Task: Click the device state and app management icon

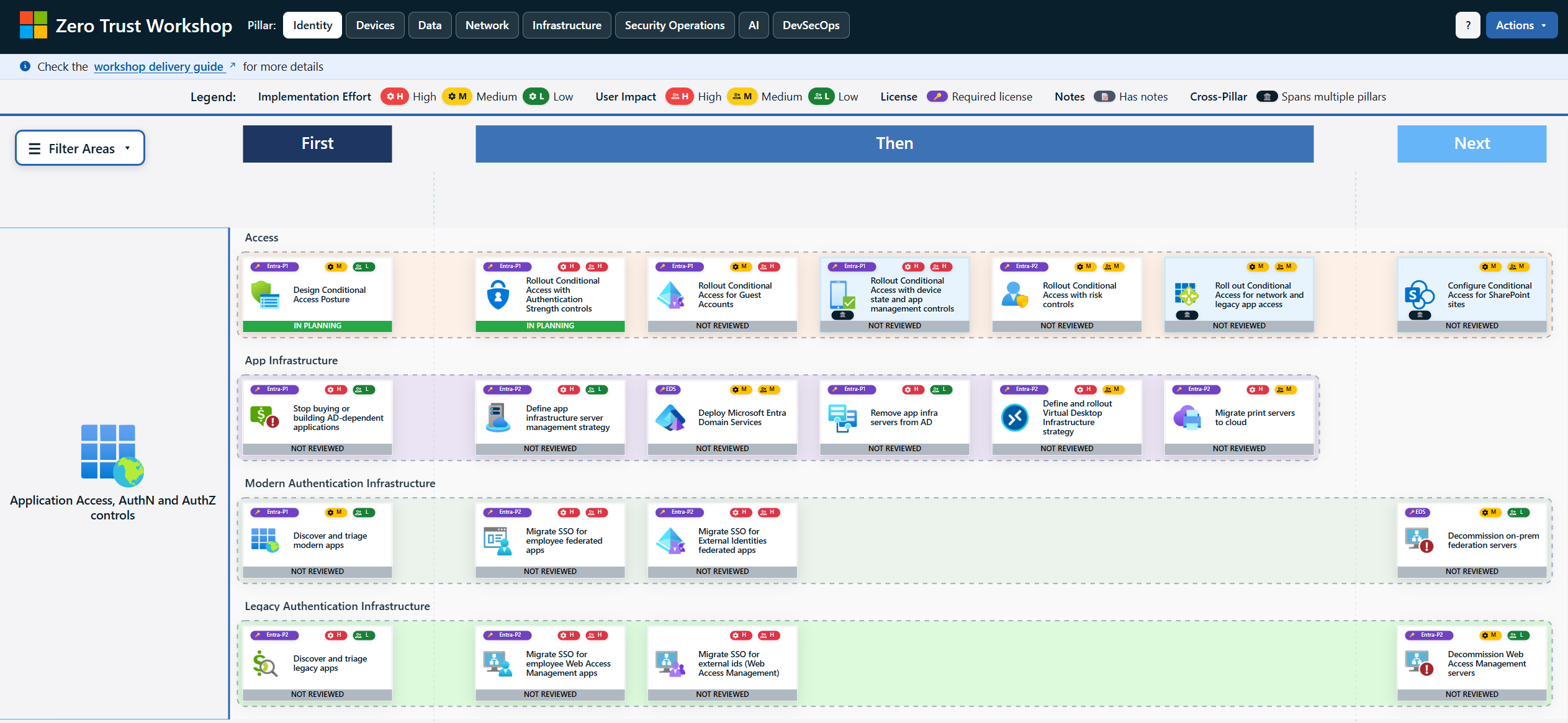Action: (x=842, y=294)
